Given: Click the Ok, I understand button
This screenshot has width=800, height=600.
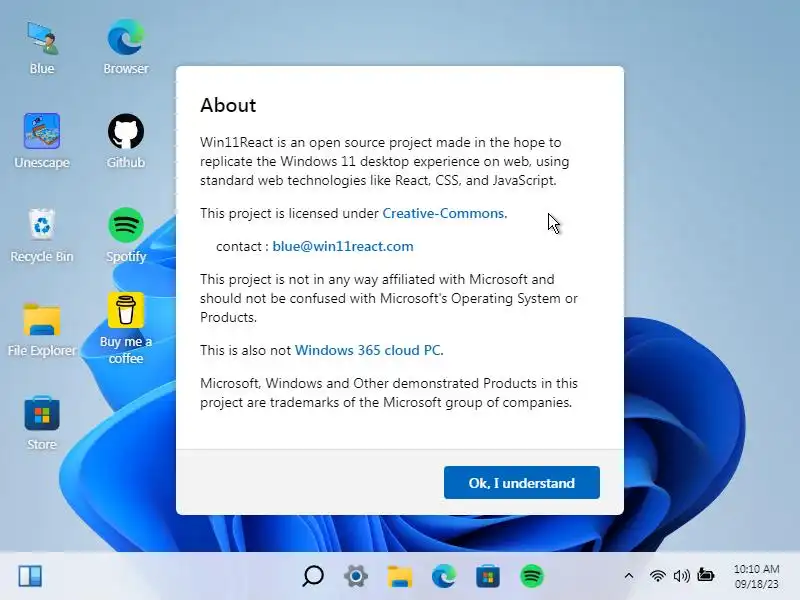Looking at the screenshot, I should pos(521,483).
